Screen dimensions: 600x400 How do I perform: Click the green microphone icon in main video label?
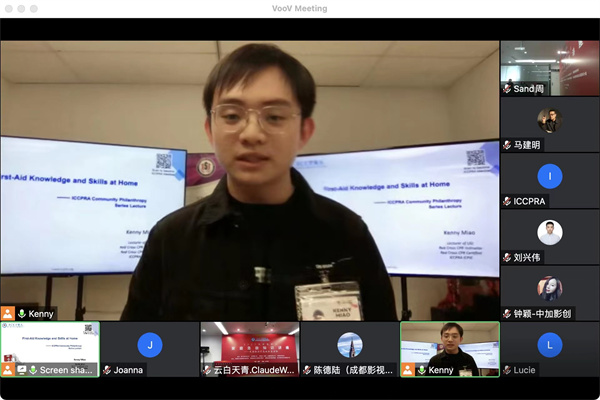pos(22,314)
